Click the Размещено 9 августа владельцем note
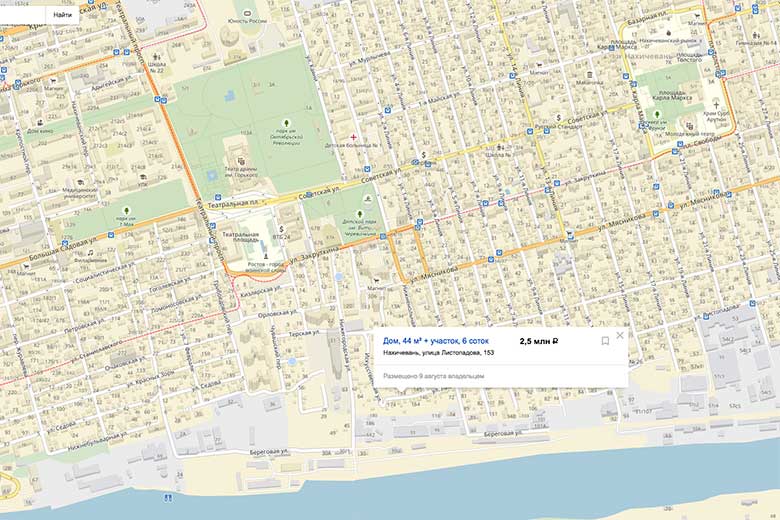 (433, 376)
